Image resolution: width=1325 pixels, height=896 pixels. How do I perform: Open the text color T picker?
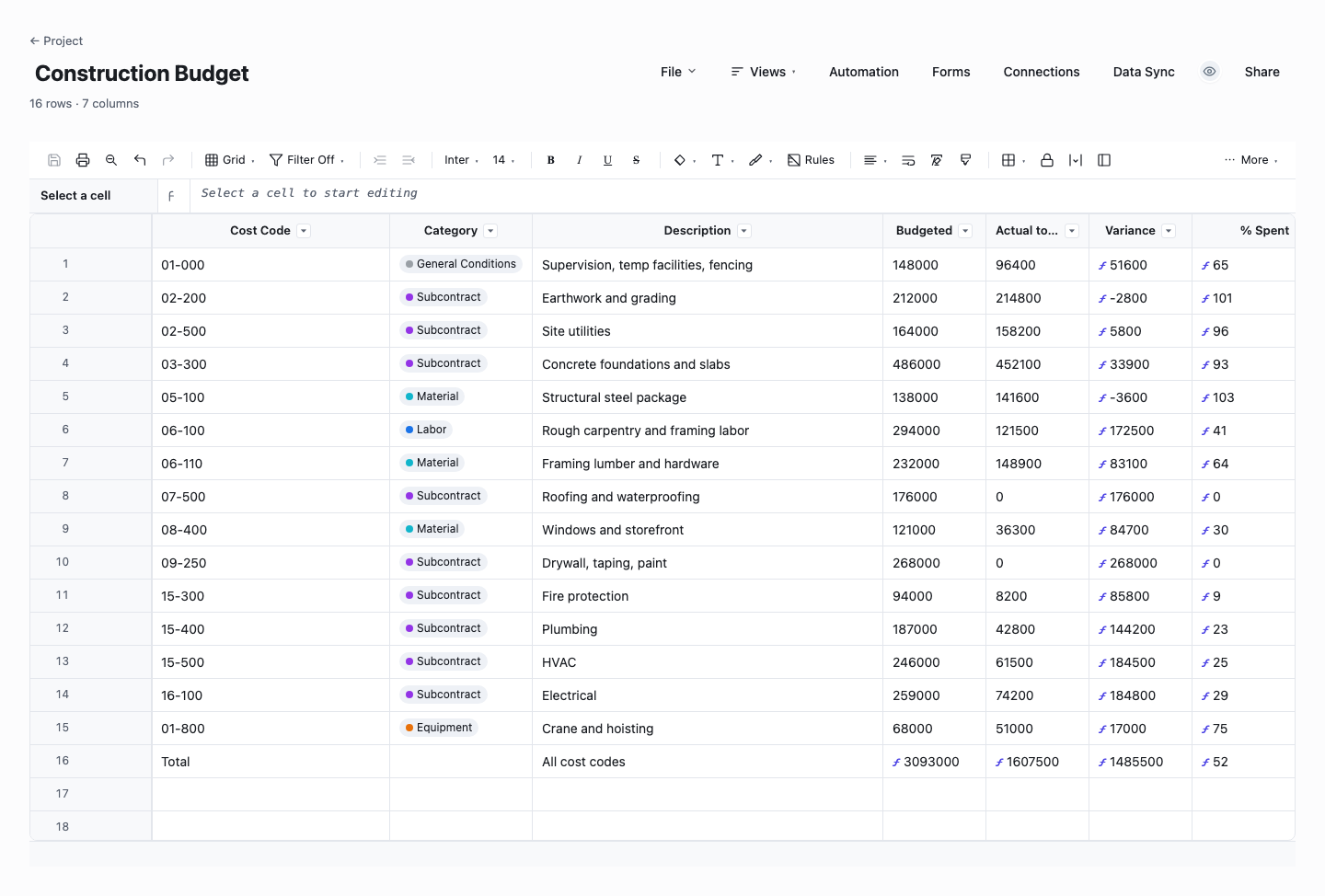pyautogui.click(x=722, y=160)
